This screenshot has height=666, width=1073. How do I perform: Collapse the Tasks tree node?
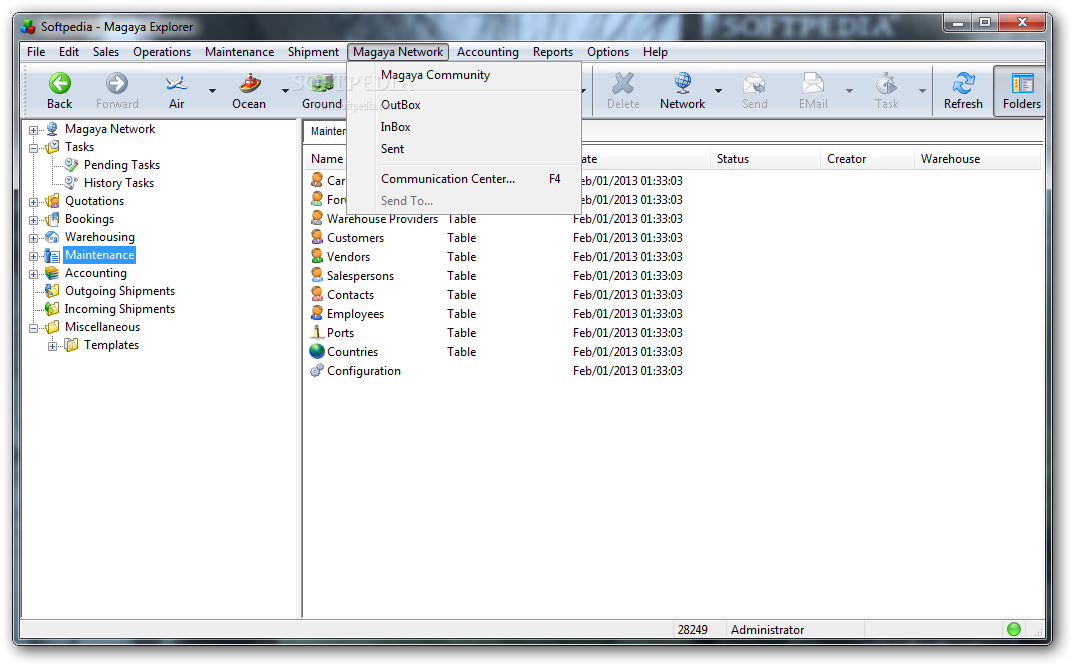[34, 148]
